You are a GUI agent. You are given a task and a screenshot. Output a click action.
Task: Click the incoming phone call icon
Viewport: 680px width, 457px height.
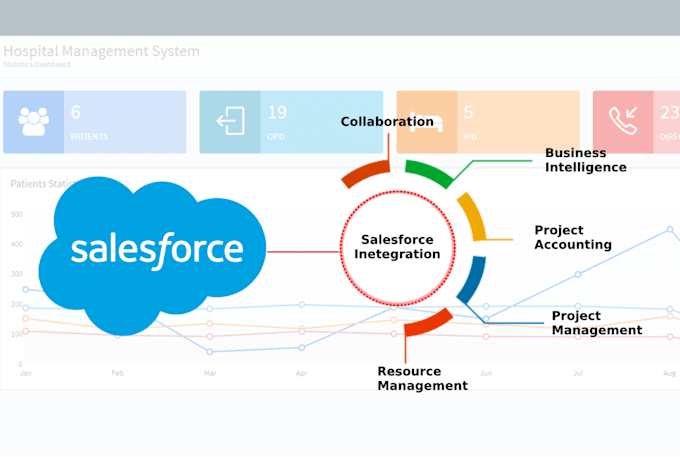[623, 121]
